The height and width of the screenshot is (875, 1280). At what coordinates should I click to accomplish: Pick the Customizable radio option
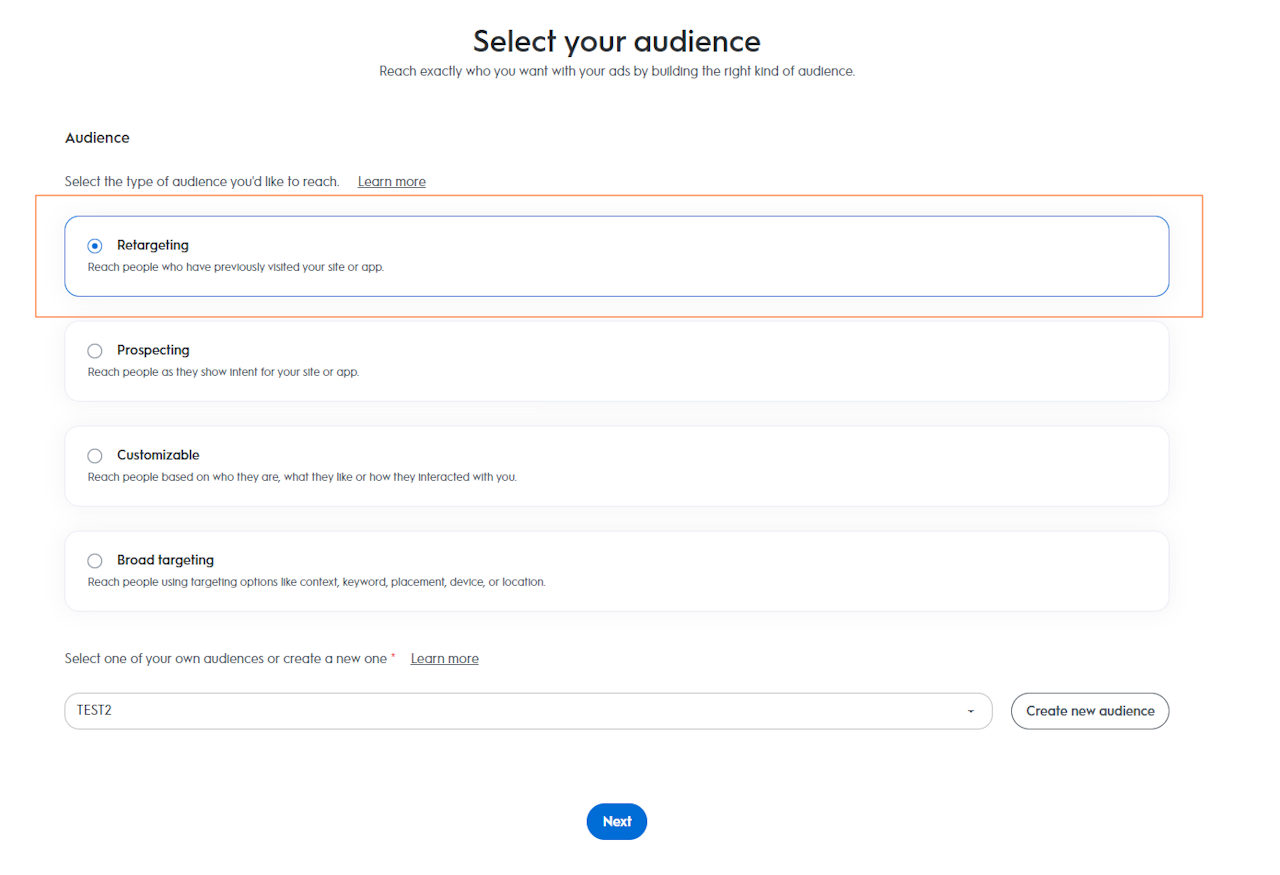point(95,456)
